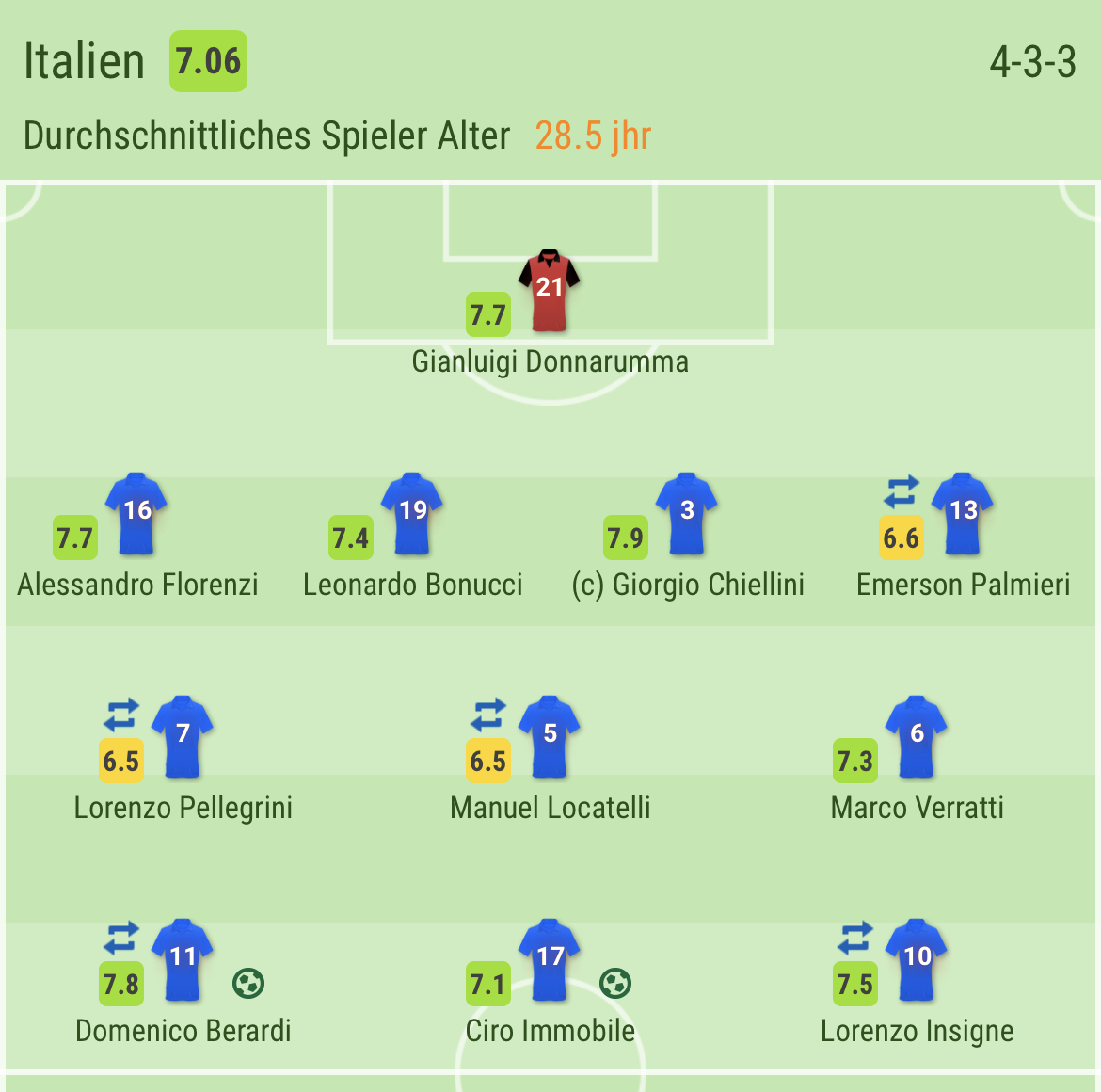The image size is (1101, 1092).
Task: Open Ciro Immobile's player name
Action: point(550,1031)
